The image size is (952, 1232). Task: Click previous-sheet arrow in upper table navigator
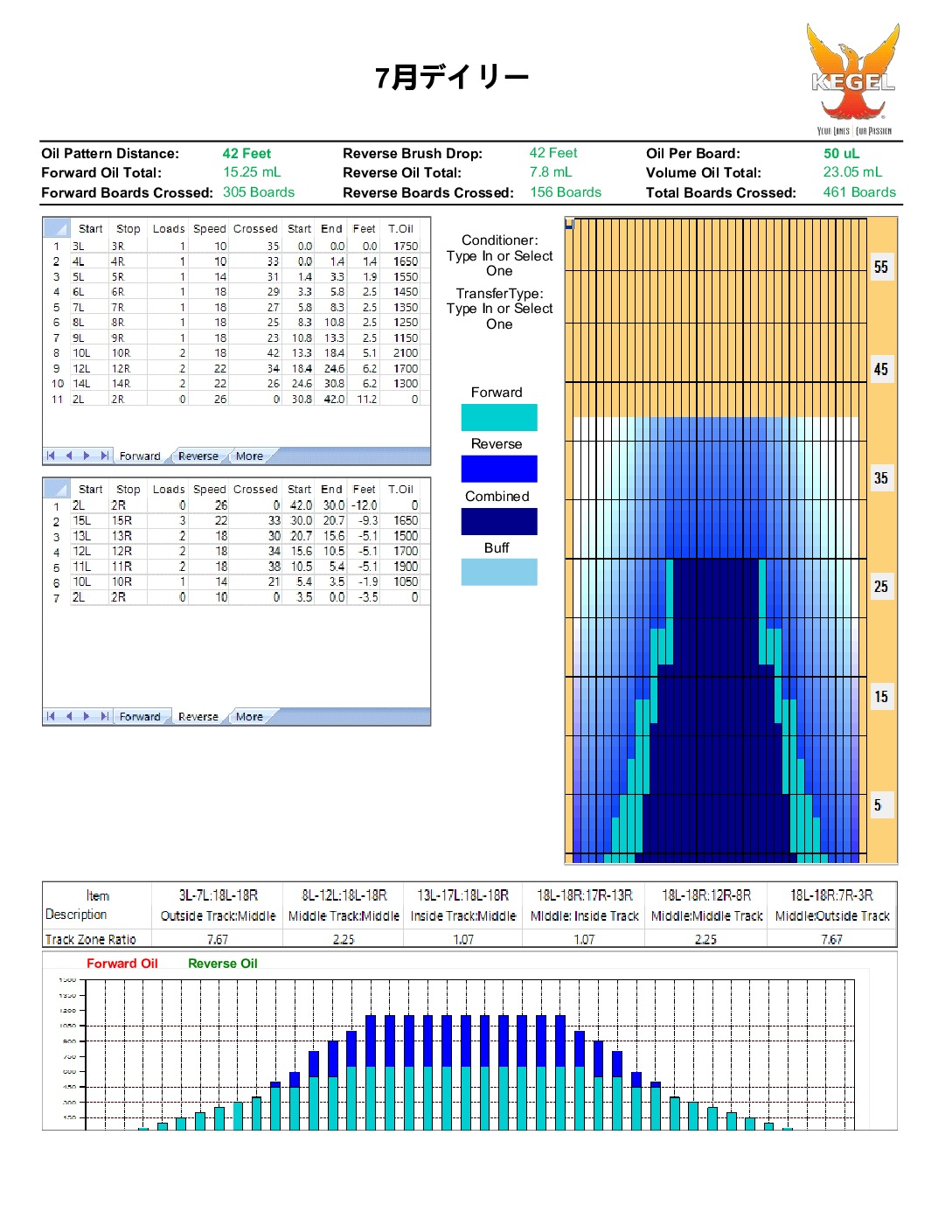pyautogui.click(x=68, y=456)
